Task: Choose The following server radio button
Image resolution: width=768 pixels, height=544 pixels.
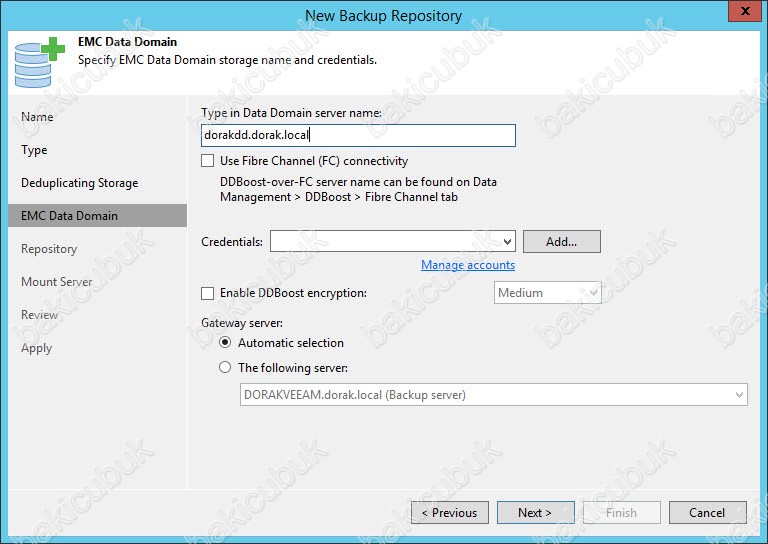Action: pyautogui.click(x=225, y=367)
